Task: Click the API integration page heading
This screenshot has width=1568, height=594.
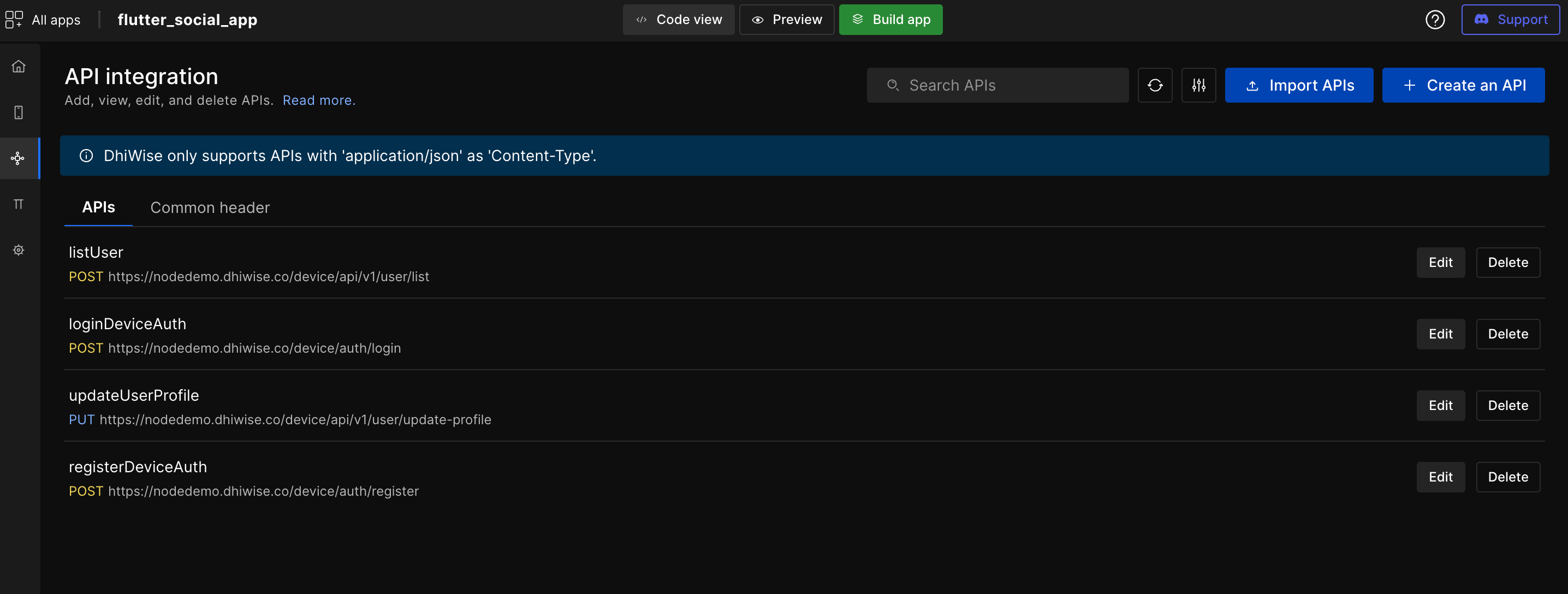Action: [141, 76]
